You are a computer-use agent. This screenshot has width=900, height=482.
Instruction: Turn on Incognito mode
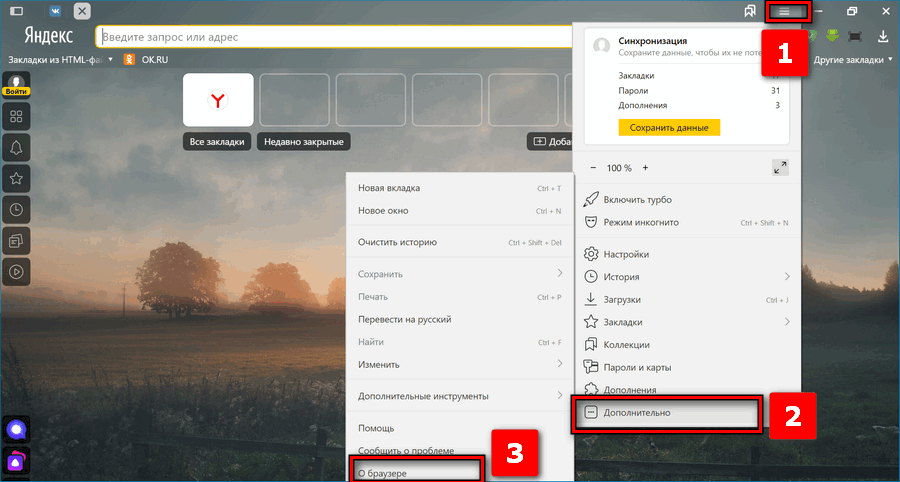click(x=640, y=222)
